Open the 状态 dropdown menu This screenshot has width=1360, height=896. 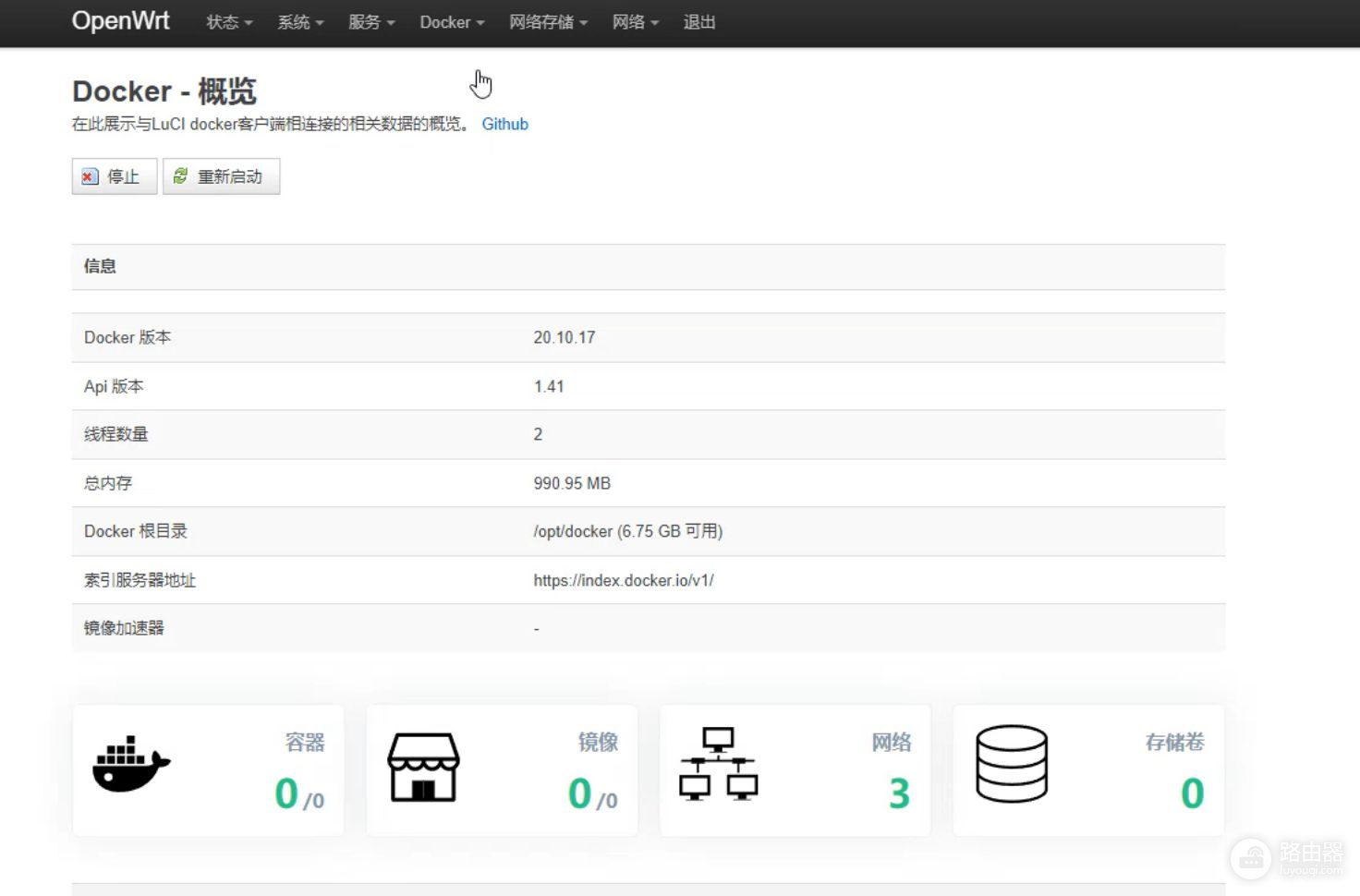point(229,22)
